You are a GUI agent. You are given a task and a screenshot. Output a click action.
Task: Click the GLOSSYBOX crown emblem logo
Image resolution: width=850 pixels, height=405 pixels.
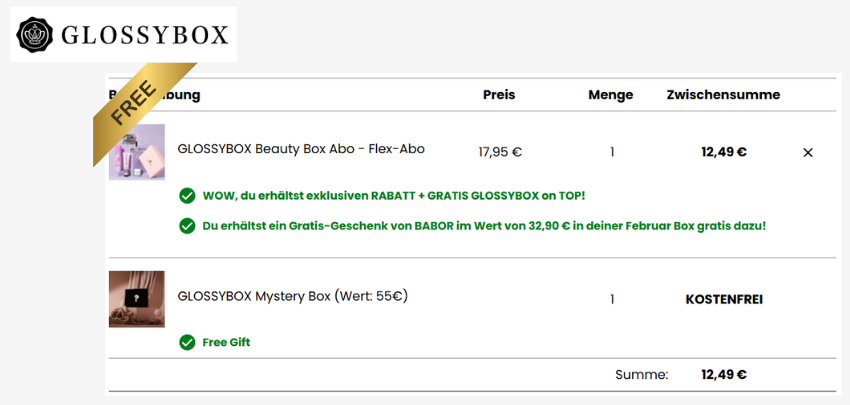coord(37,35)
